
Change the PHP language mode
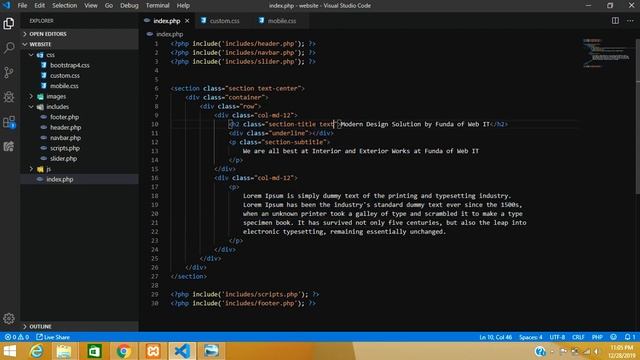(x=597, y=337)
